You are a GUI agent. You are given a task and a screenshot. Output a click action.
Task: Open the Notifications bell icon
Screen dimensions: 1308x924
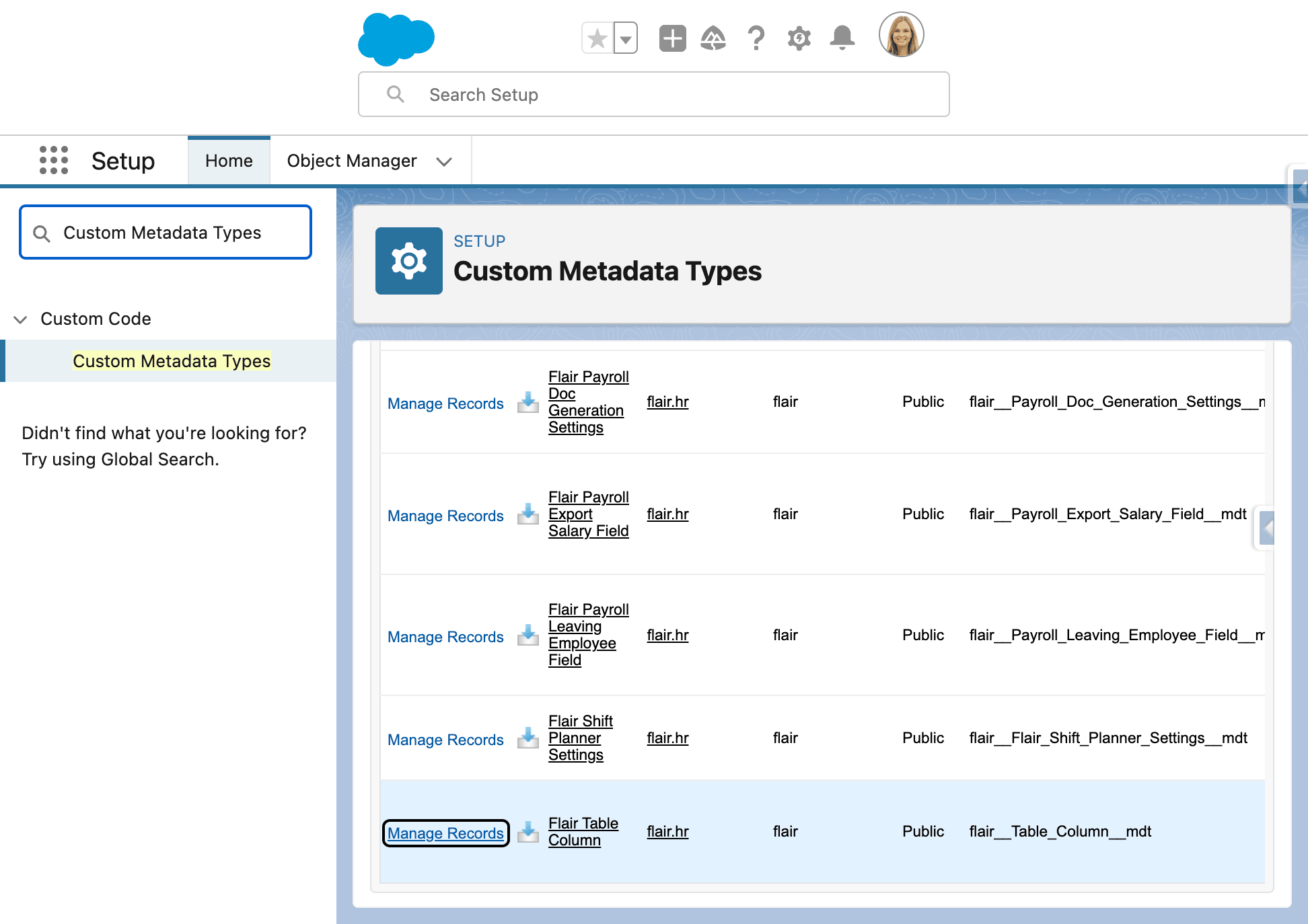click(842, 38)
